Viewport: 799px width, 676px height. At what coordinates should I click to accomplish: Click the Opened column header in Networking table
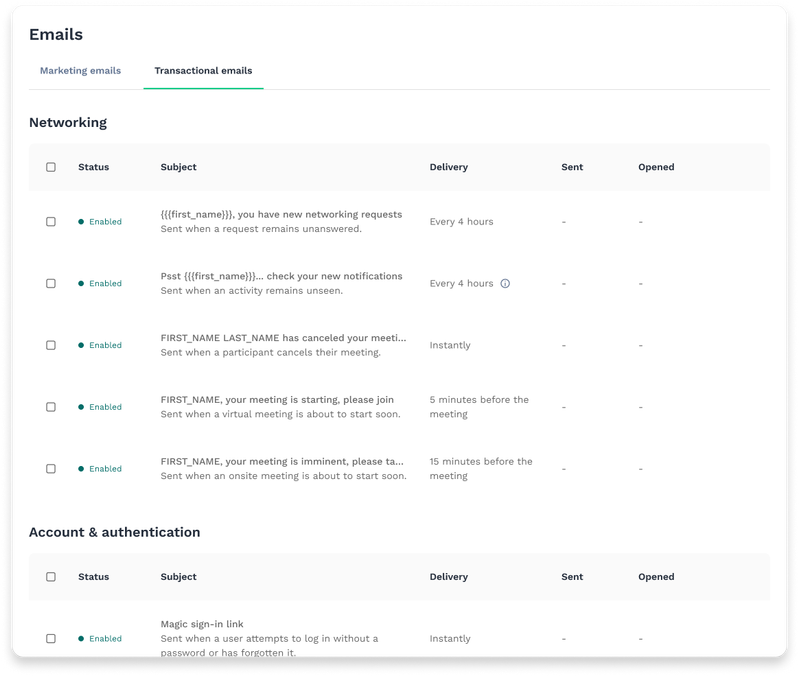[656, 168]
